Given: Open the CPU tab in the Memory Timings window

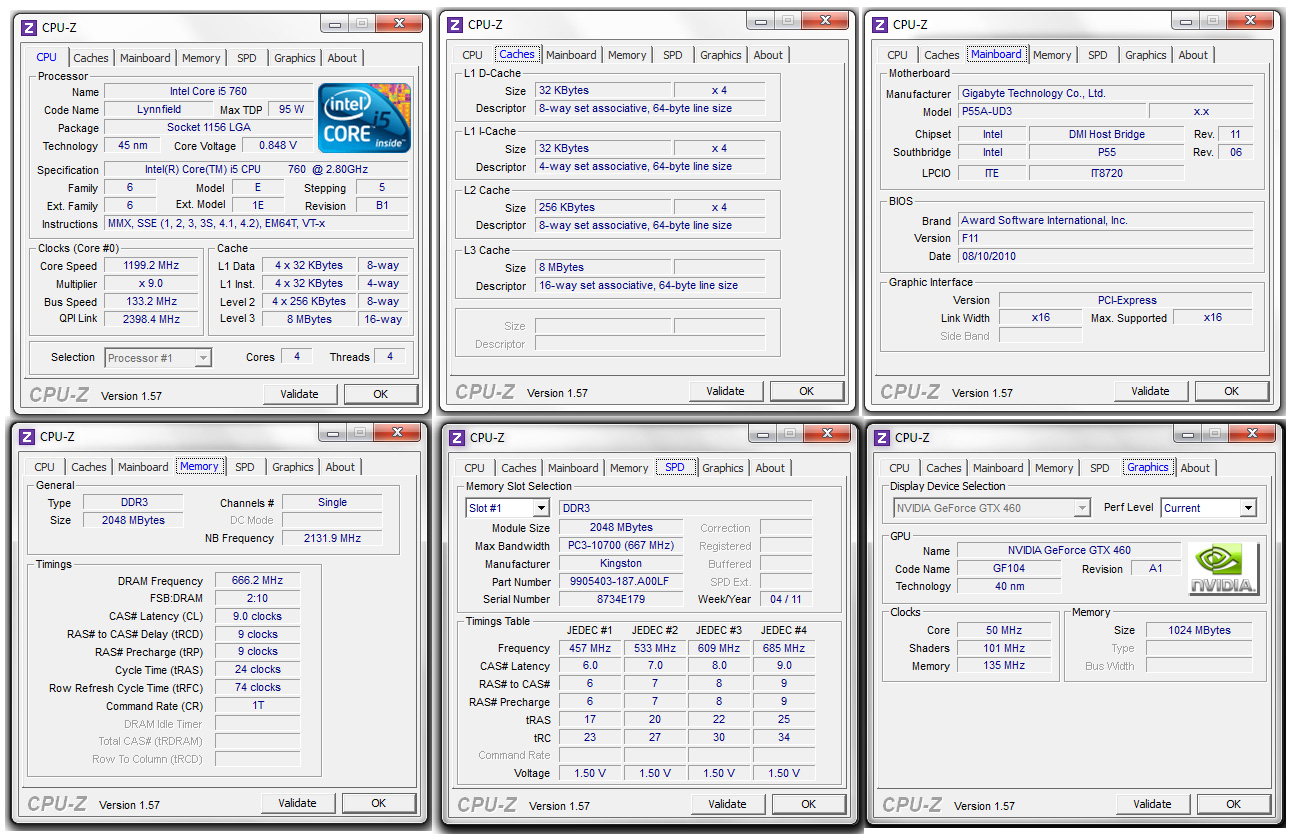Looking at the screenshot, I should tap(45, 467).
